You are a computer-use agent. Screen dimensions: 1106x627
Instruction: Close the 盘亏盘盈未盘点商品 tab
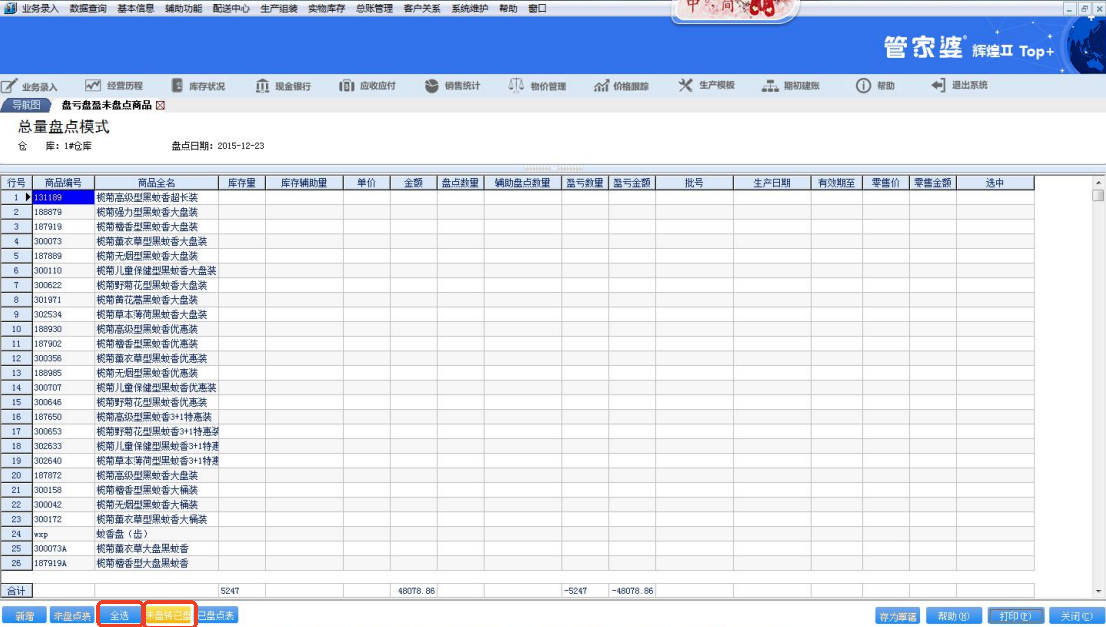(160, 105)
